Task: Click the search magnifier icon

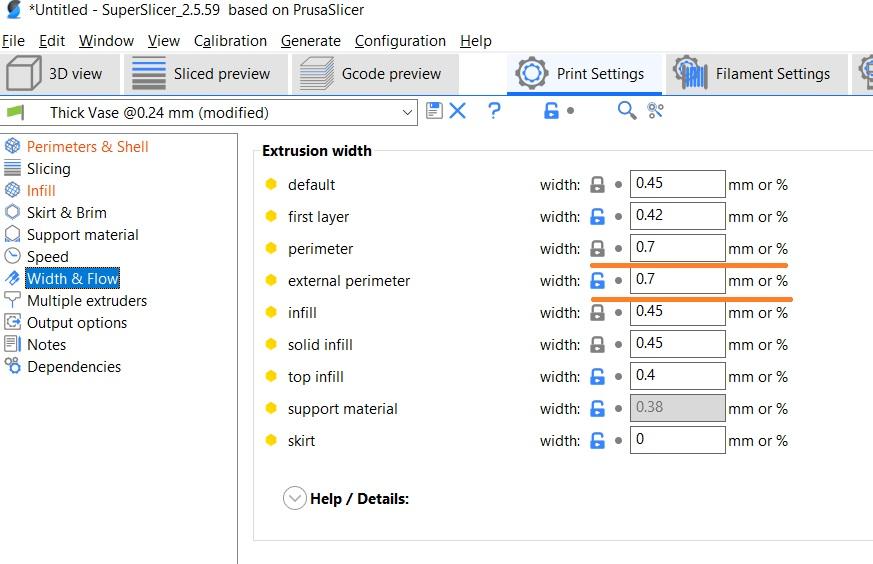Action: tap(626, 111)
